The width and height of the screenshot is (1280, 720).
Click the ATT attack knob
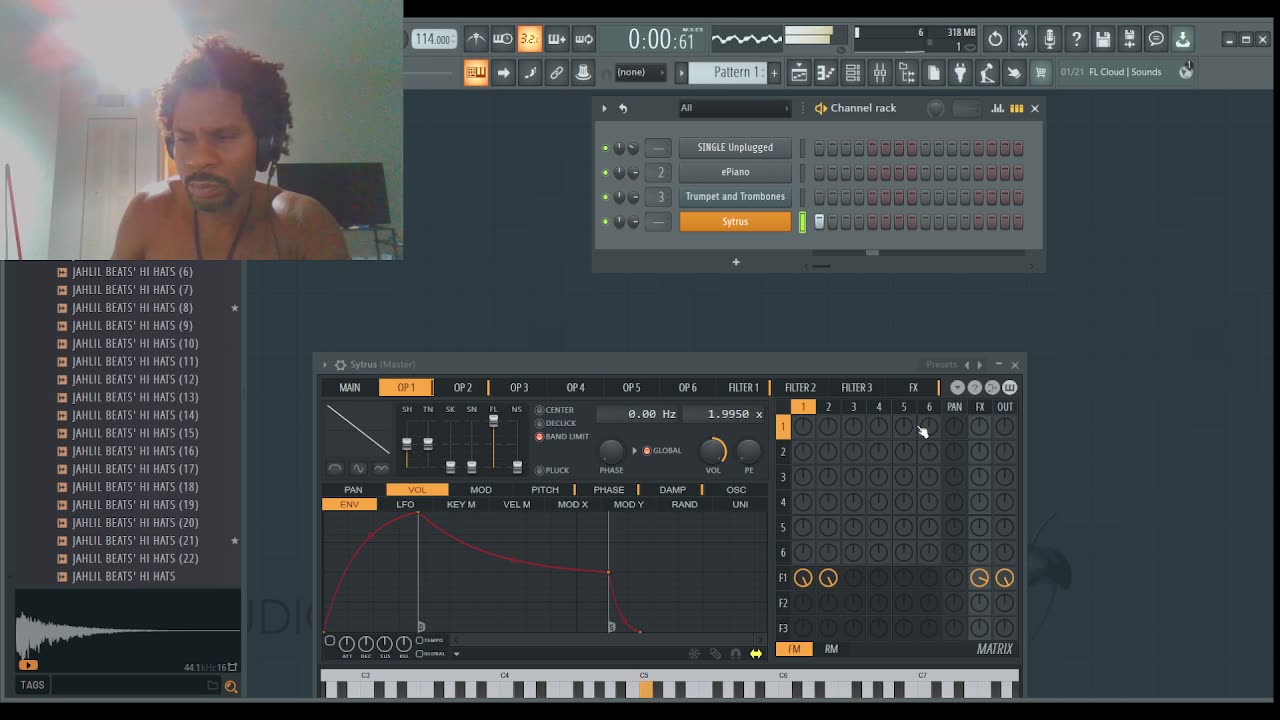[x=347, y=644]
